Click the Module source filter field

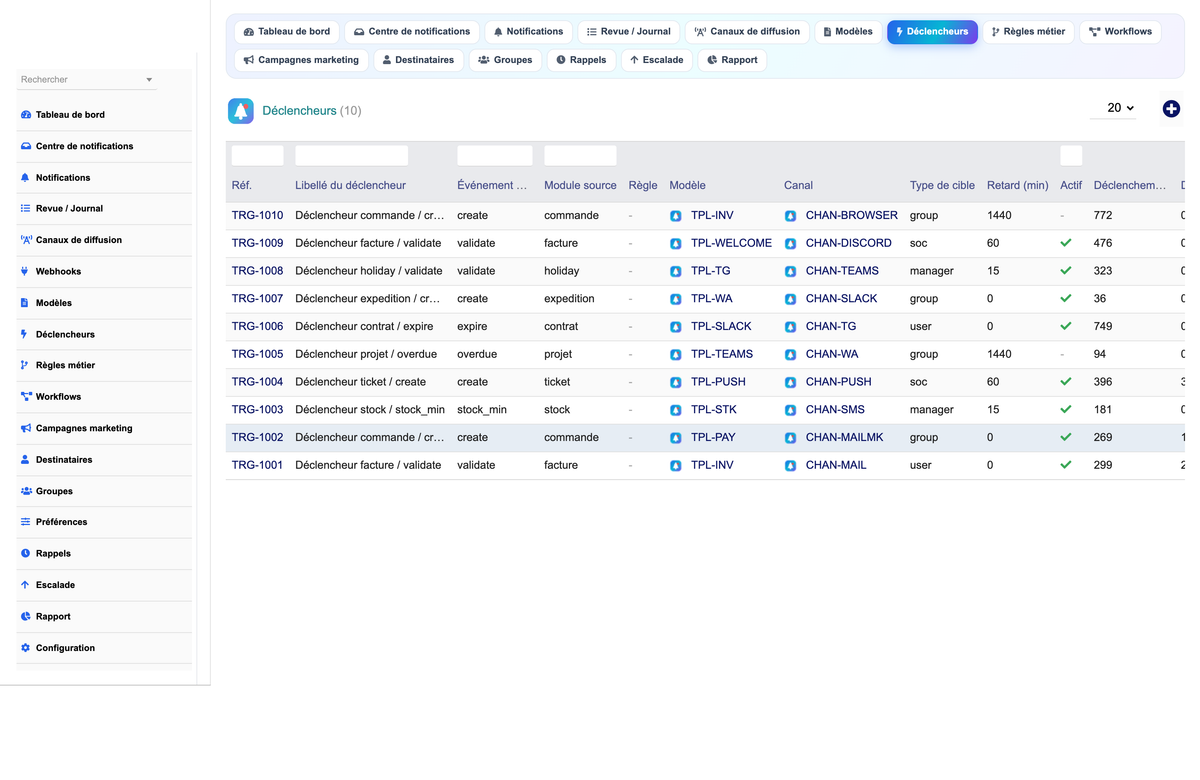[580, 156]
